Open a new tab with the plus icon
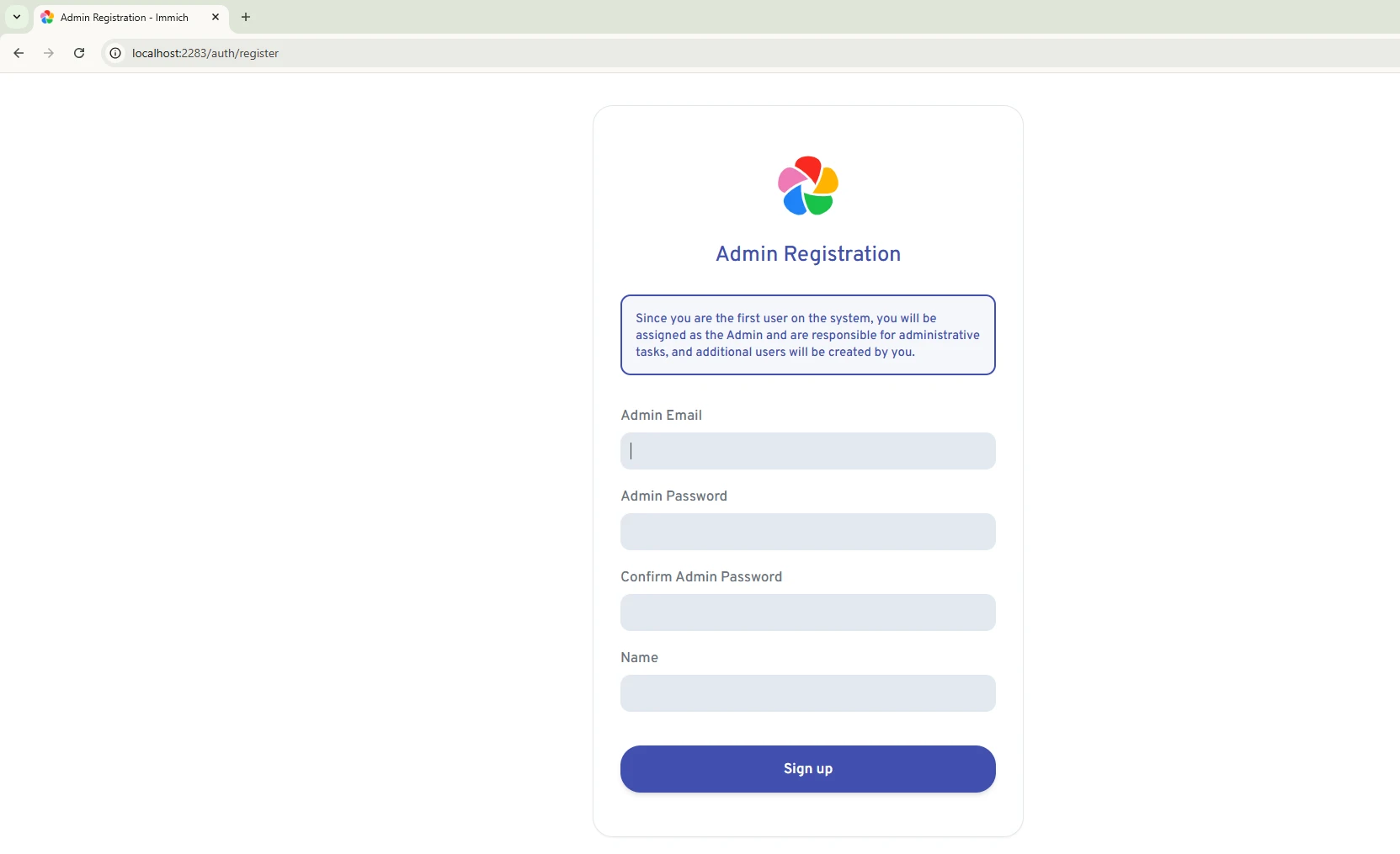The width and height of the screenshot is (1400, 854). 246,17
